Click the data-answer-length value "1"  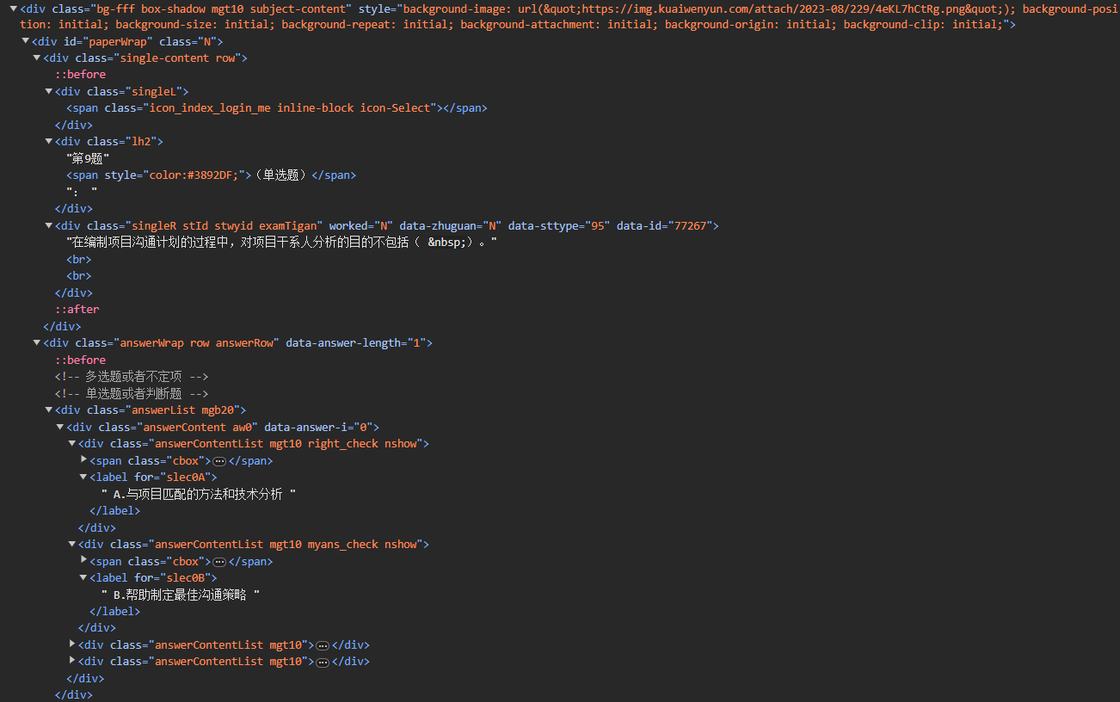click(x=418, y=343)
